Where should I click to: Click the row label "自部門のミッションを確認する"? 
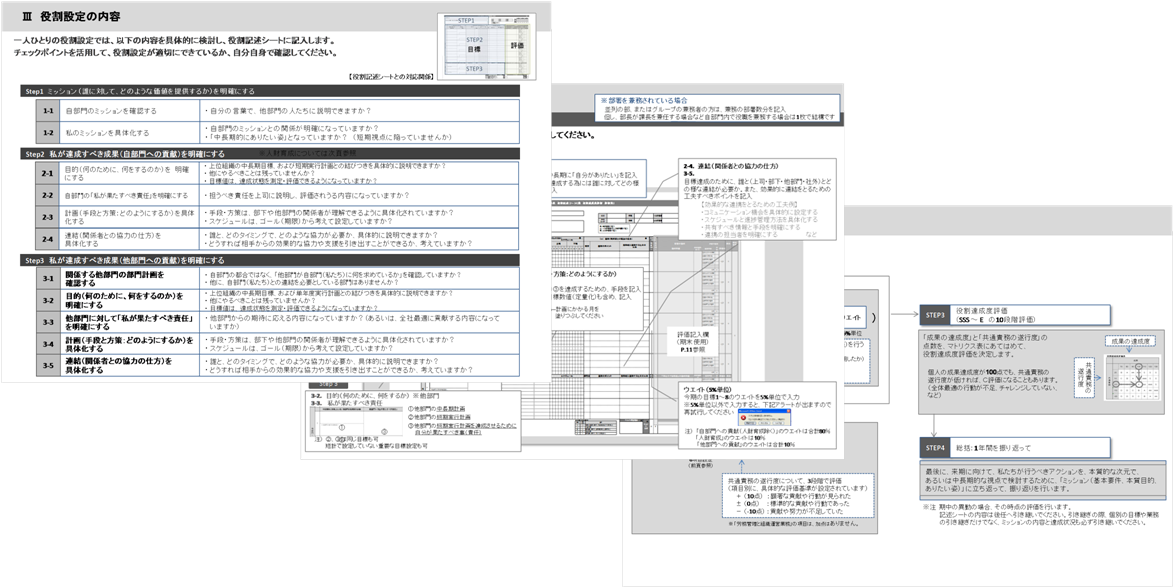coord(111,111)
